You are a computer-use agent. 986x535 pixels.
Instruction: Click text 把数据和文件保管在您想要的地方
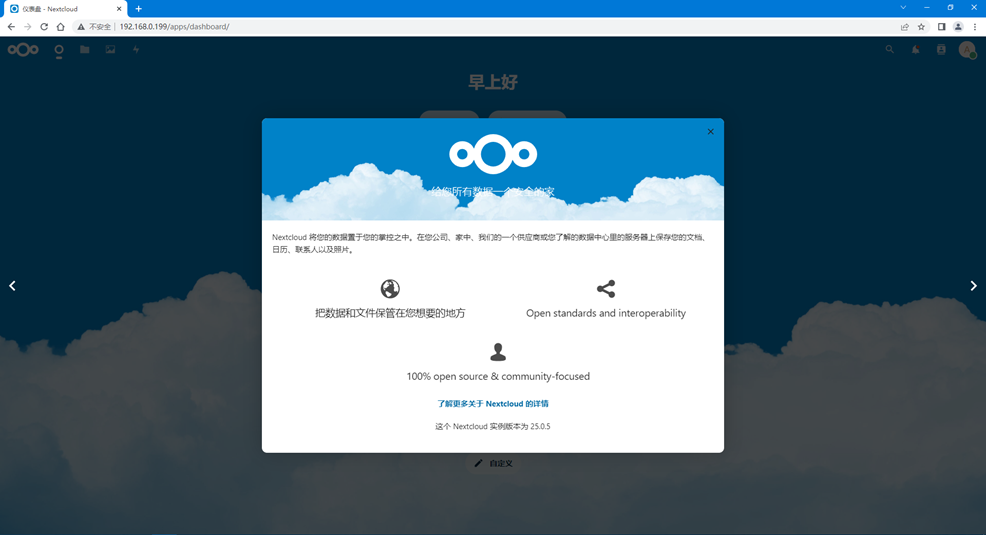[390, 313]
